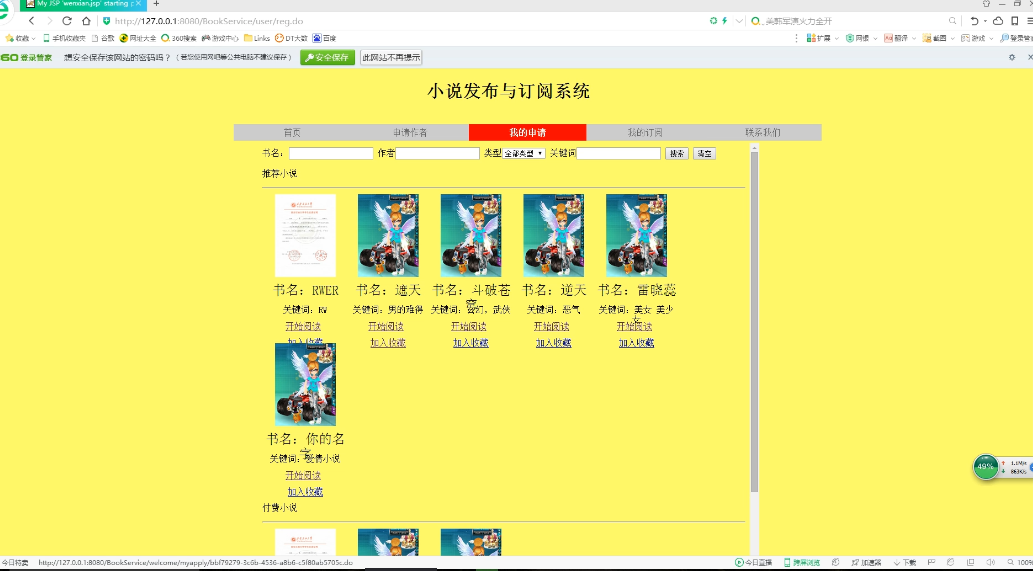Image resolution: width=1033 pixels, height=571 pixels.
Task: Expand the dropdown arrow beside 截图
Action: click(953, 38)
